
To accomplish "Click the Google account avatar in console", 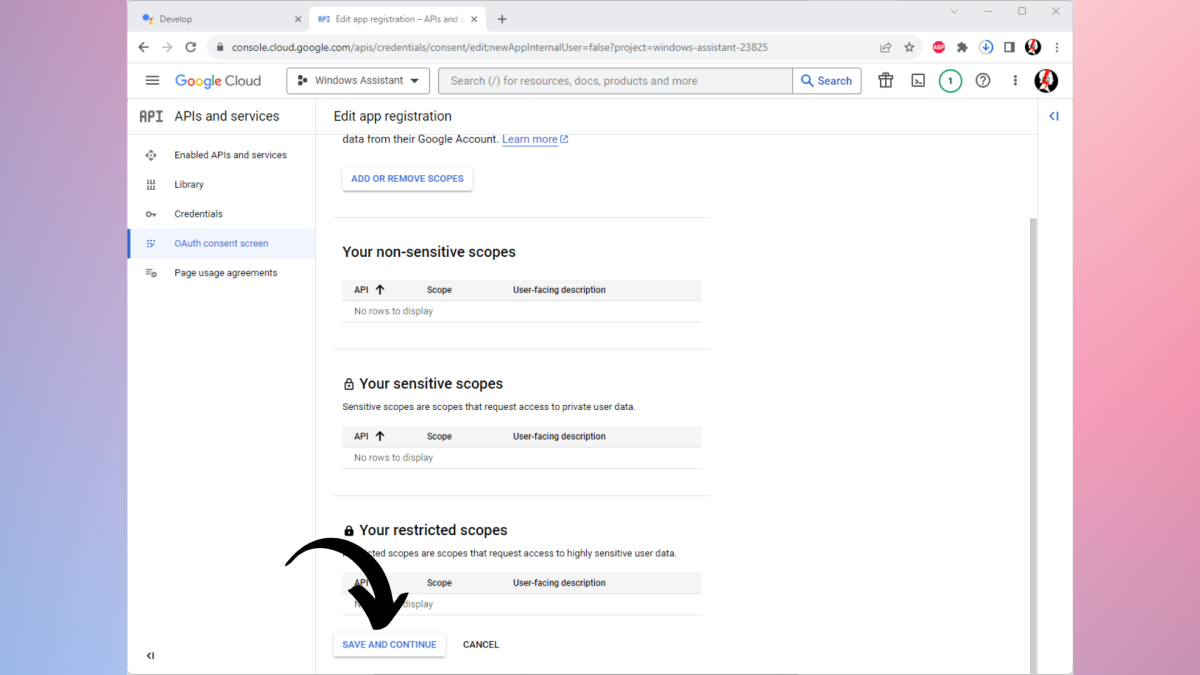I will click(1046, 81).
